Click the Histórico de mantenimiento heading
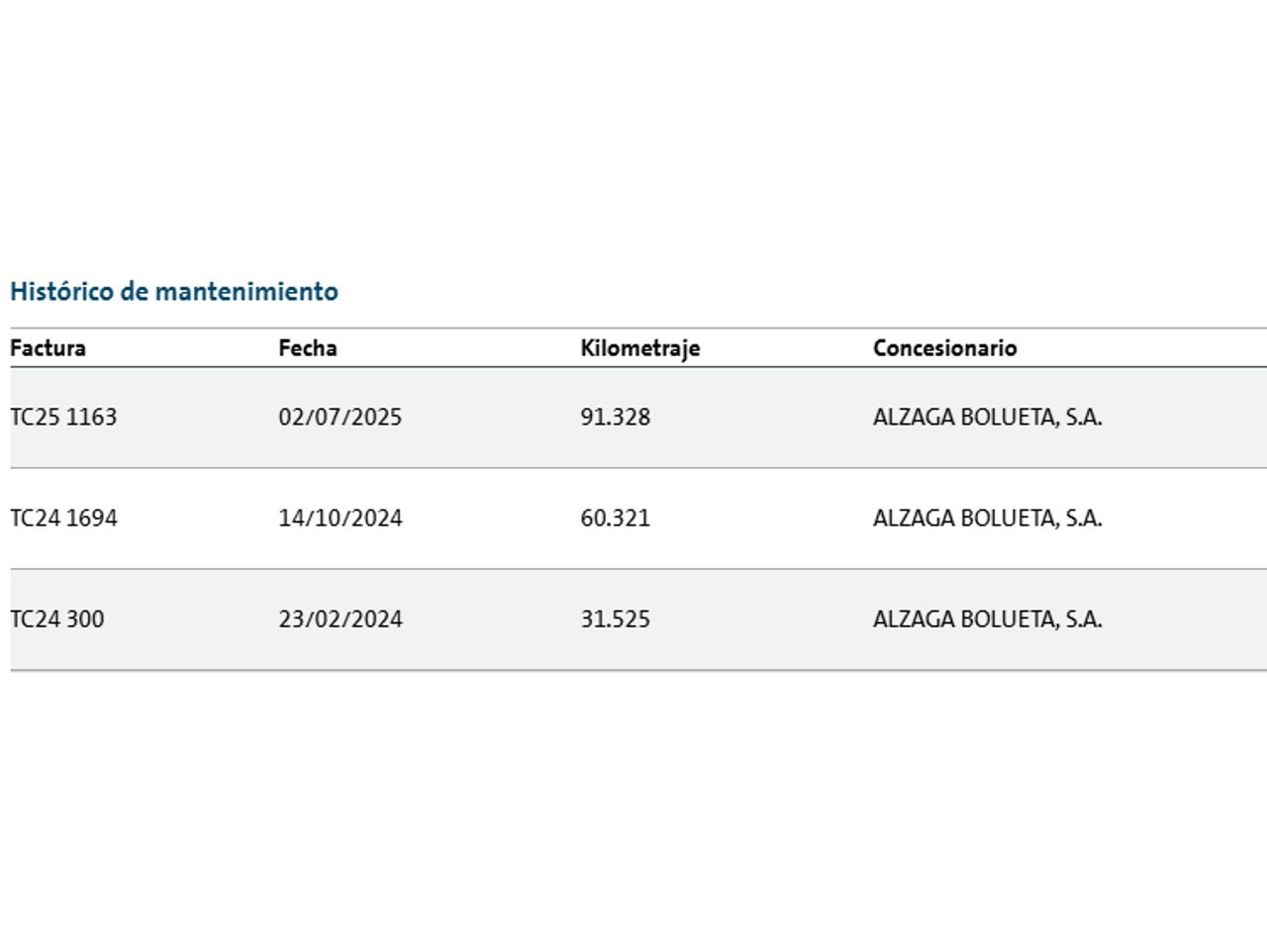 [x=174, y=292]
